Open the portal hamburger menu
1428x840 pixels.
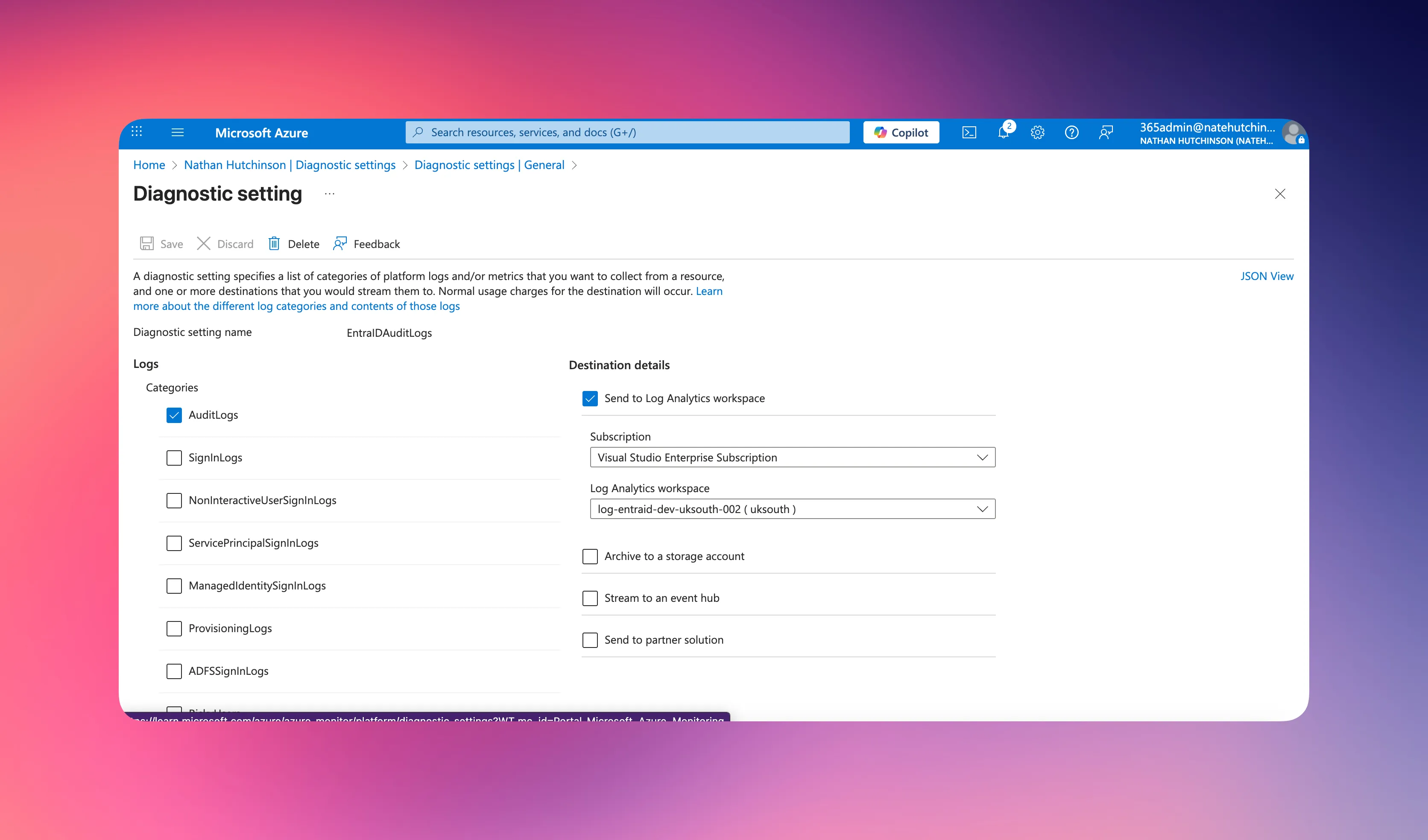[x=177, y=133]
